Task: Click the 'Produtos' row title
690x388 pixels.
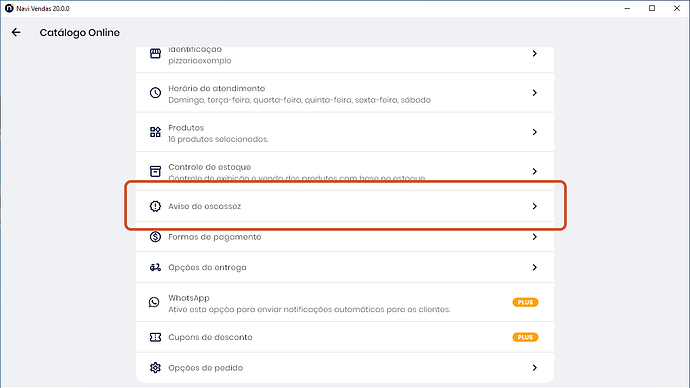Action: pyautogui.click(x=186, y=128)
